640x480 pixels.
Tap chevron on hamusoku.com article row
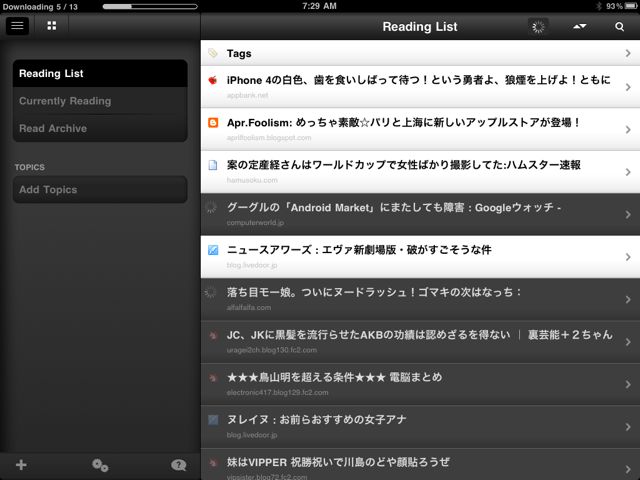coord(628,172)
